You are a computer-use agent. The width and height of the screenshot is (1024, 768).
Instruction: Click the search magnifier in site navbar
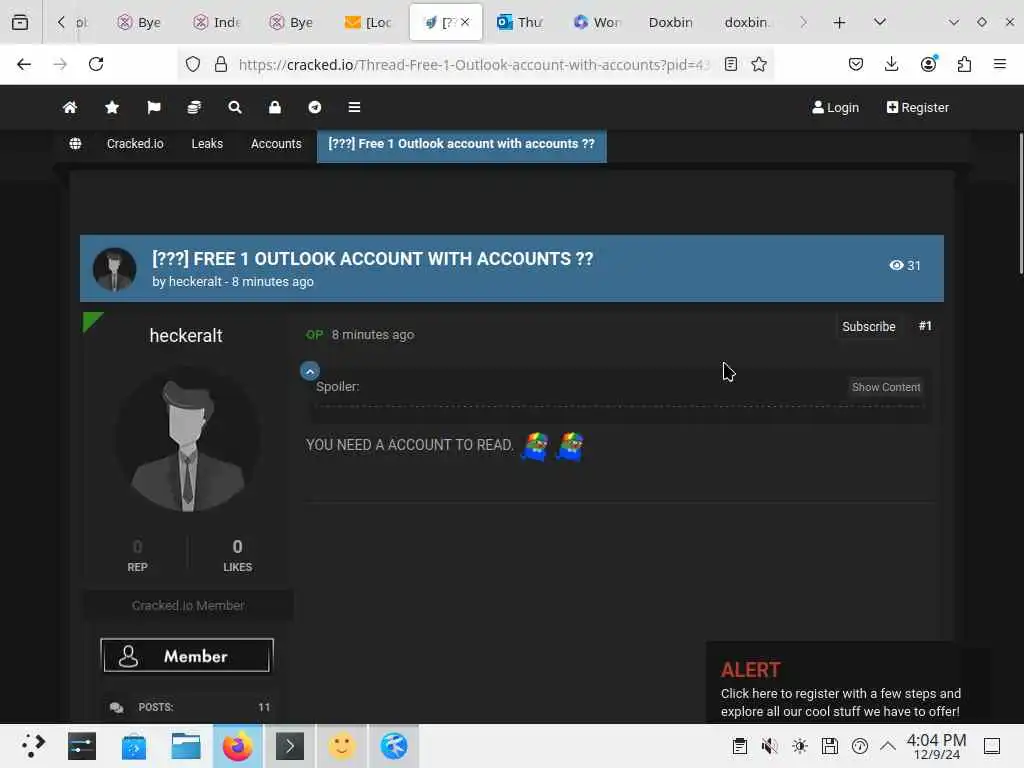coord(235,107)
